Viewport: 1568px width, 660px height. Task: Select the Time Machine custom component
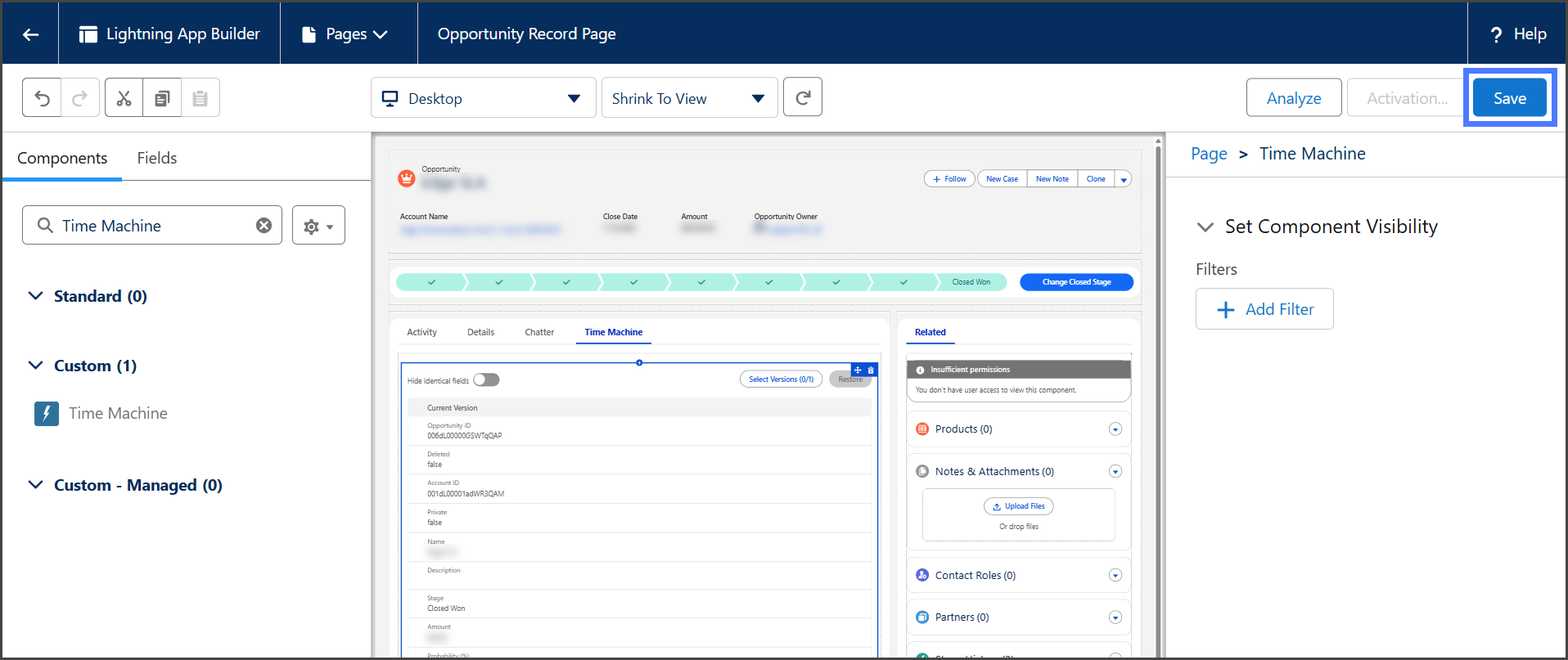[118, 414]
